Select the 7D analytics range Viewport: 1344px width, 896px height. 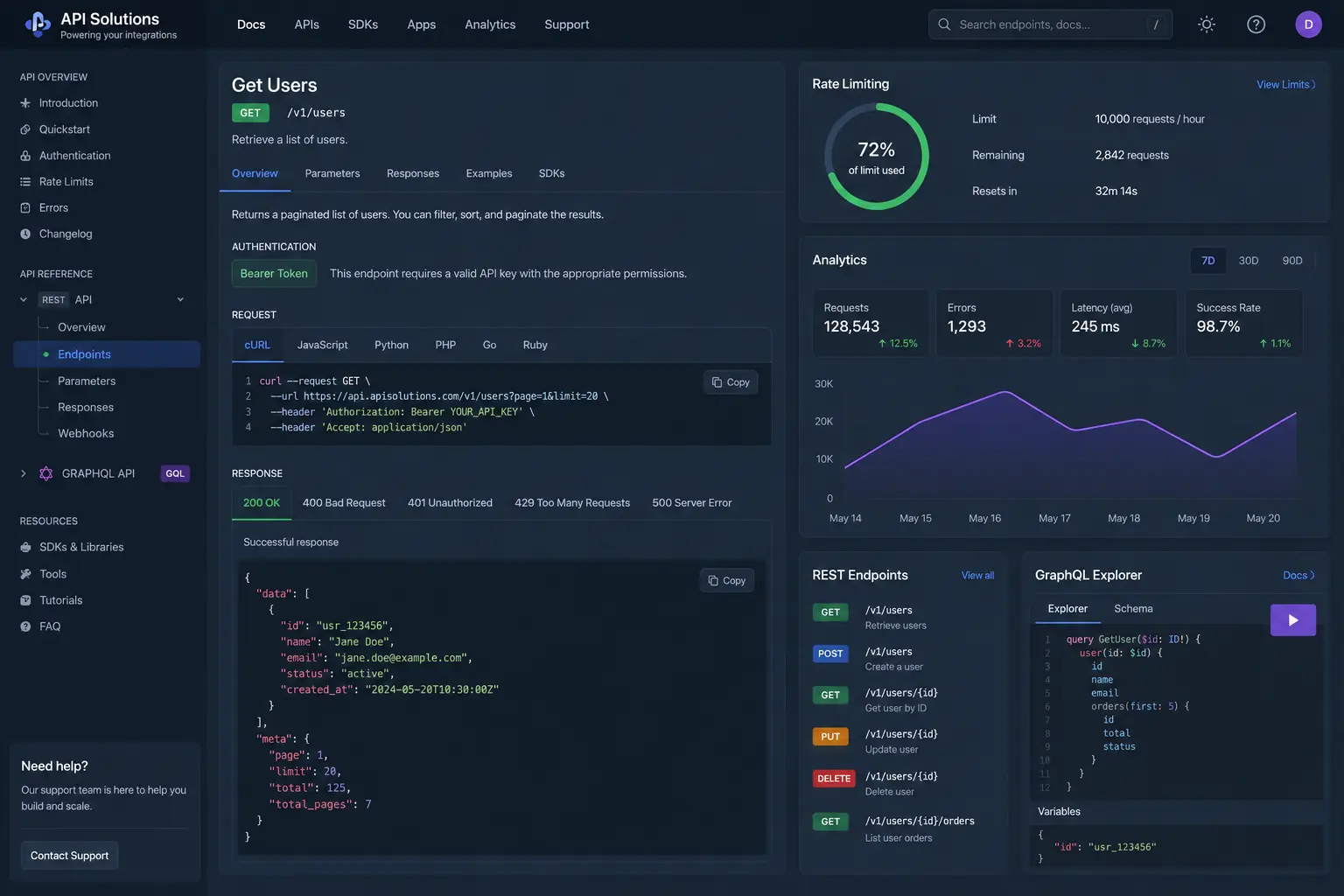point(1208,261)
